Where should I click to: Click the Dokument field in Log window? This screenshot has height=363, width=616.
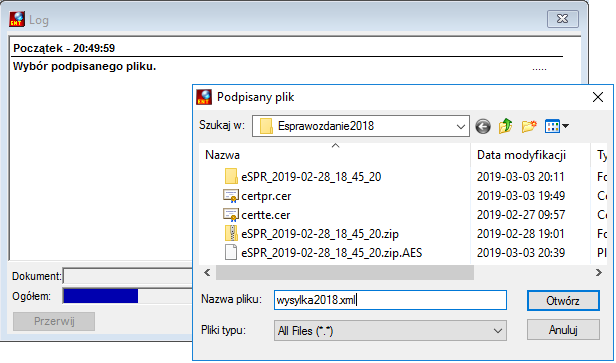[x=127, y=276]
